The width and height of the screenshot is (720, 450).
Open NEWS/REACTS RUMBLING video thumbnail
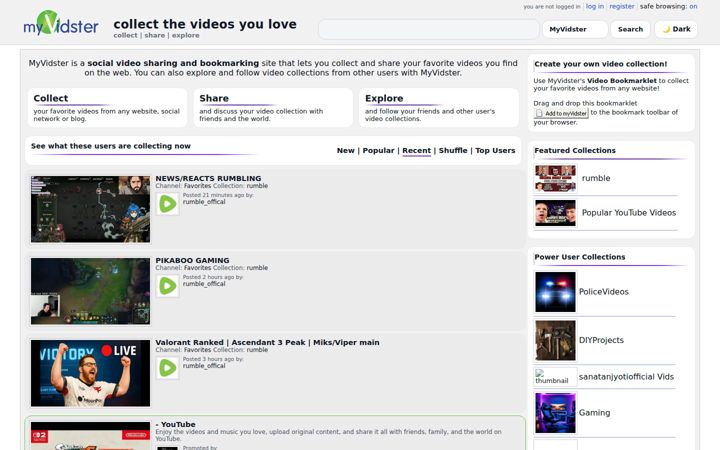coord(90,209)
